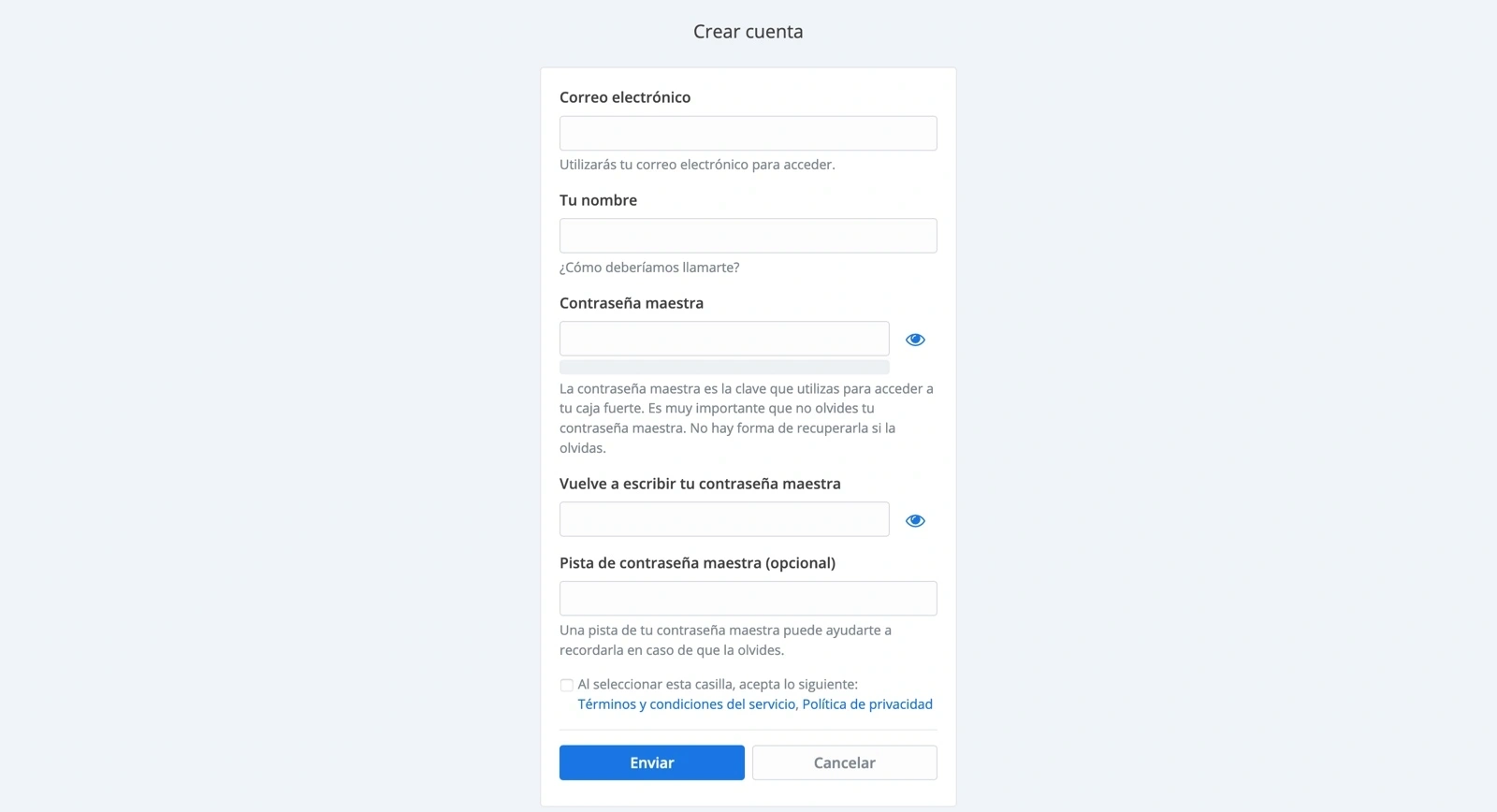The width and height of the screenshot is (1497, 812).
Task: Show the master password using eye icon
Action: pos(915,340)
